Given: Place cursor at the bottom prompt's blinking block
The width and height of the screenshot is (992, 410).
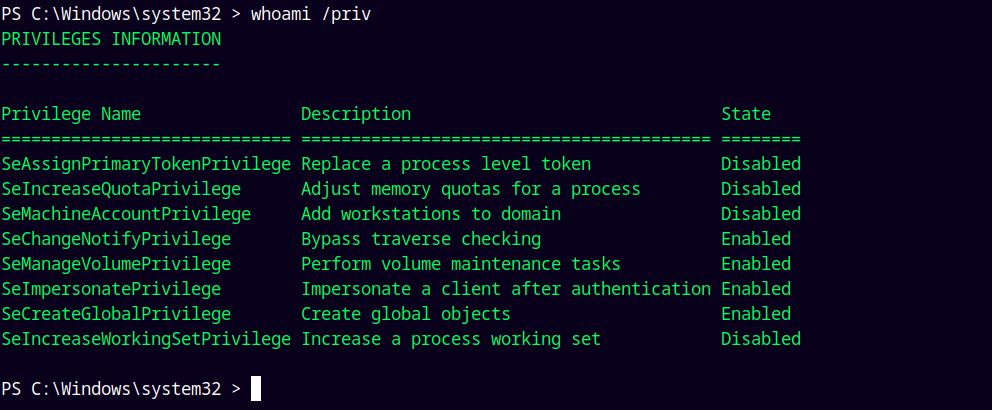Looking at the screenshot, I should 256,388.
